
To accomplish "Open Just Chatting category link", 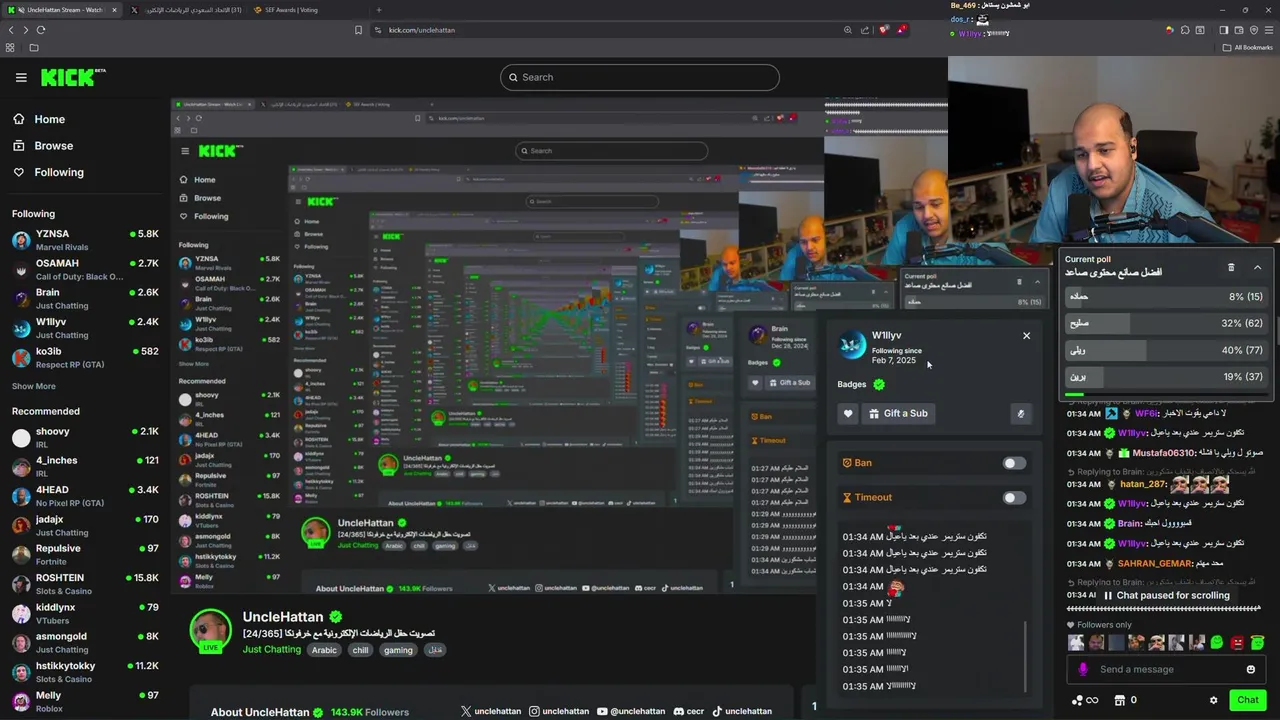I will (x=272, y=650).
